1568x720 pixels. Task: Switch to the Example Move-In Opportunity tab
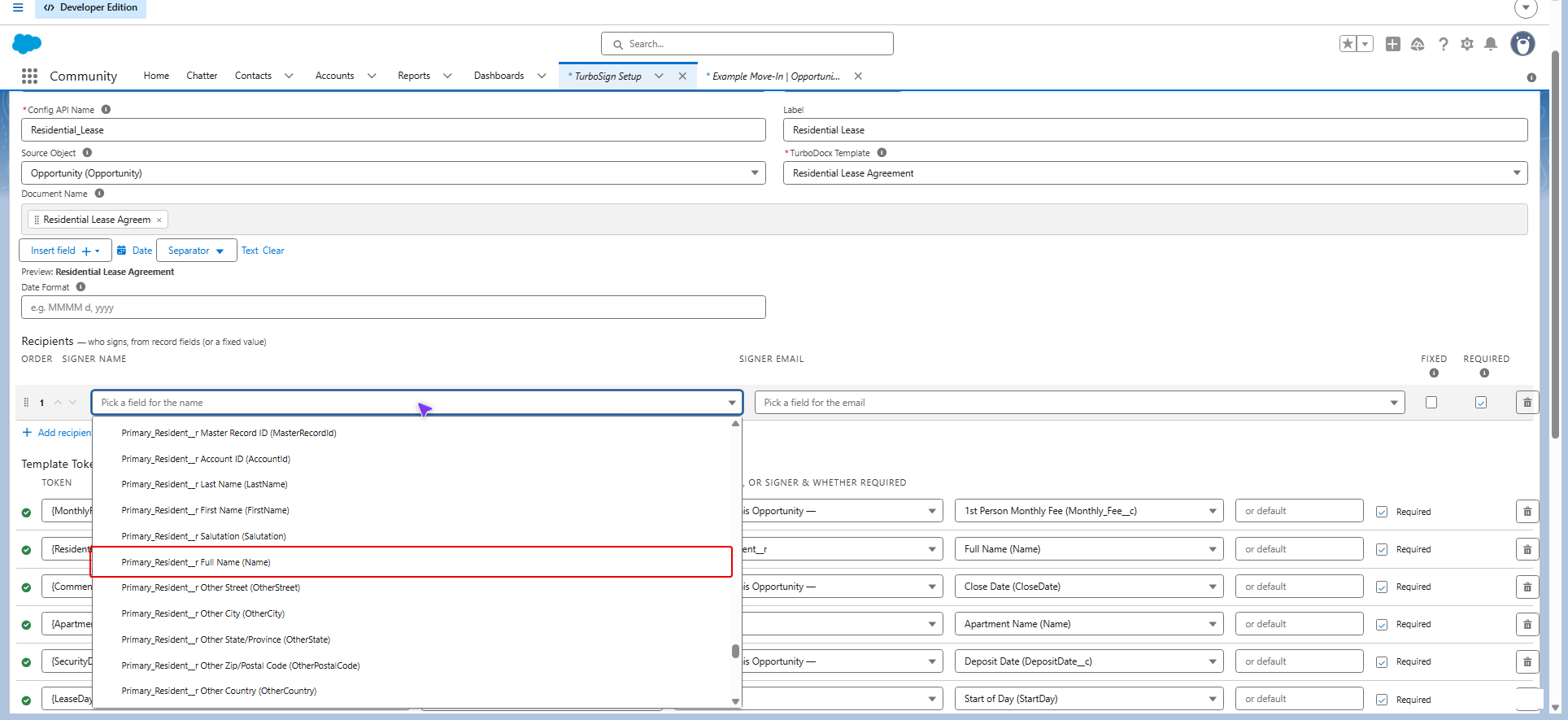(x=775, y=76)
